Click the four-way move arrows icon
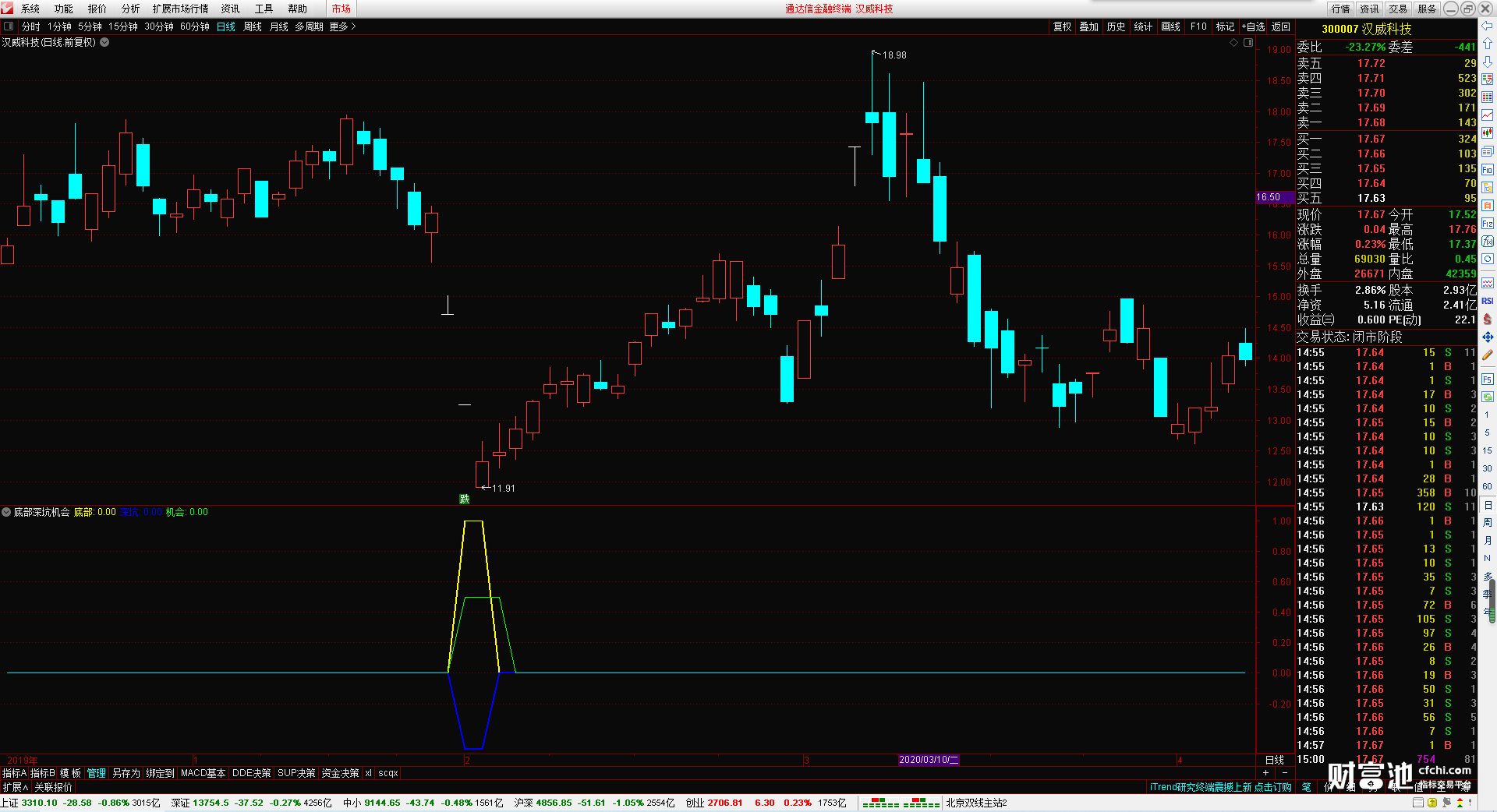The width and height of the screenshot is (1497, 812). 1487,337
